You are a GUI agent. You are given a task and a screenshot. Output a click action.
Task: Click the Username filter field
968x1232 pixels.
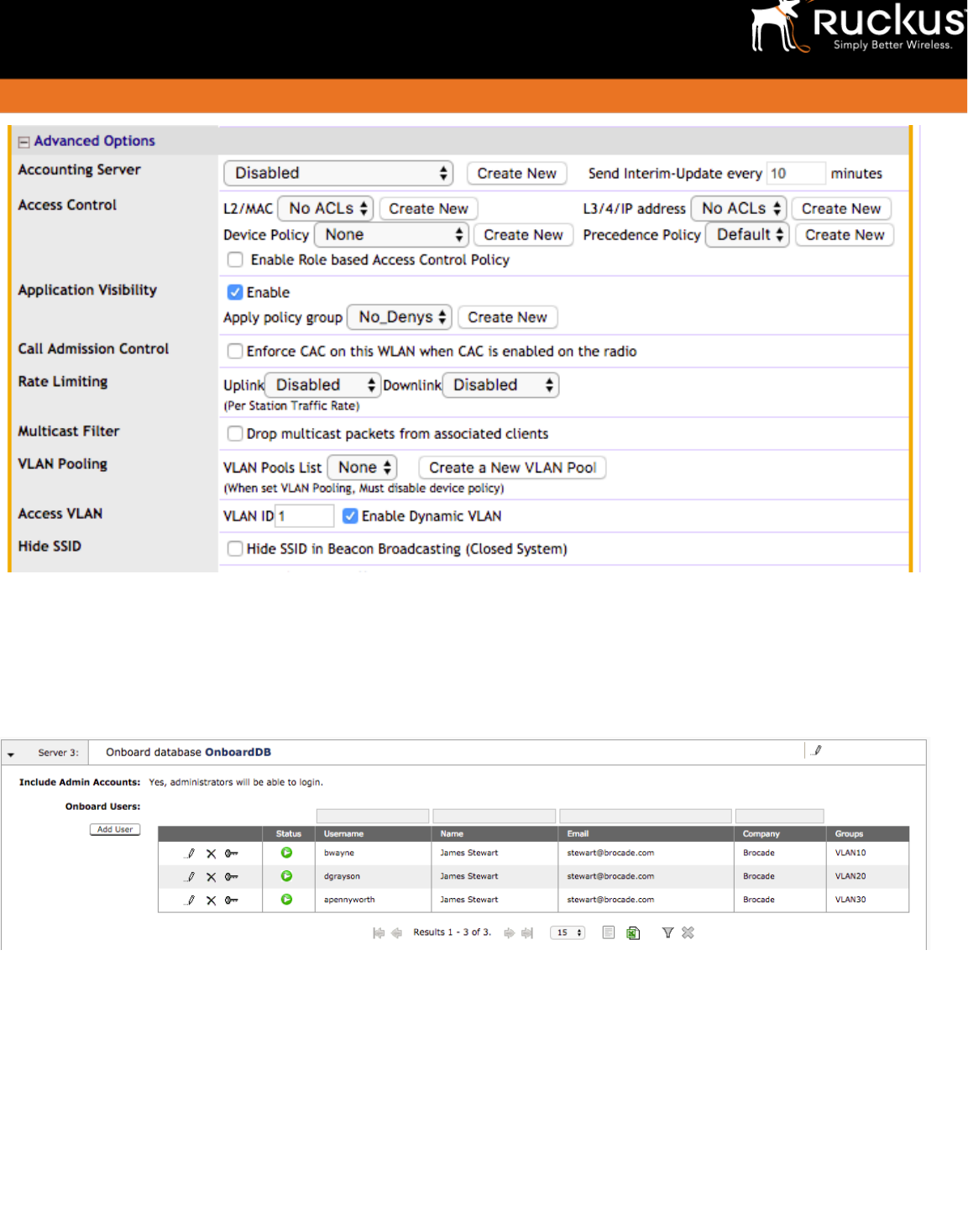point(373,816)
